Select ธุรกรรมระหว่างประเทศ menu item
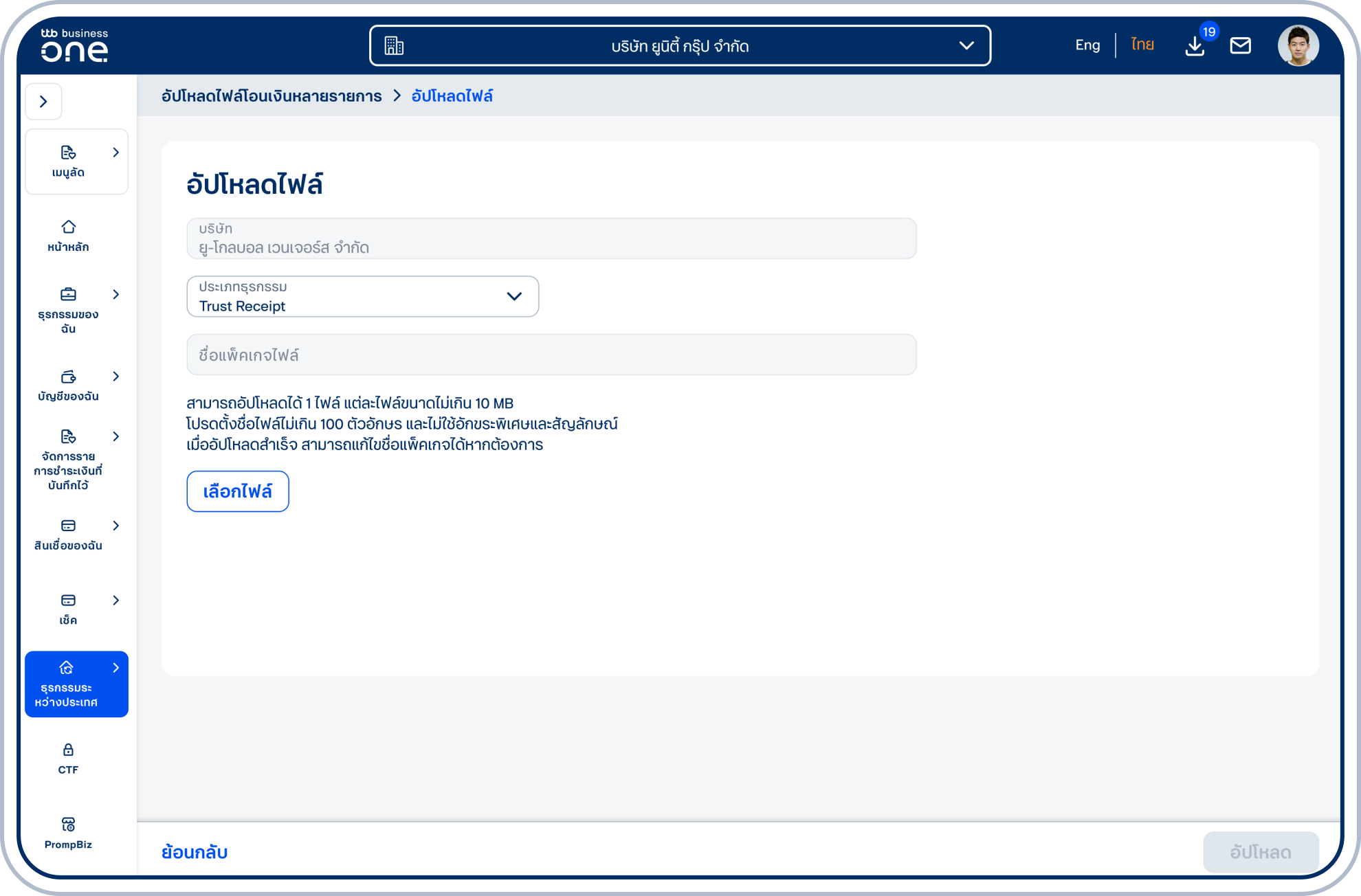 (x=76, y=684)
